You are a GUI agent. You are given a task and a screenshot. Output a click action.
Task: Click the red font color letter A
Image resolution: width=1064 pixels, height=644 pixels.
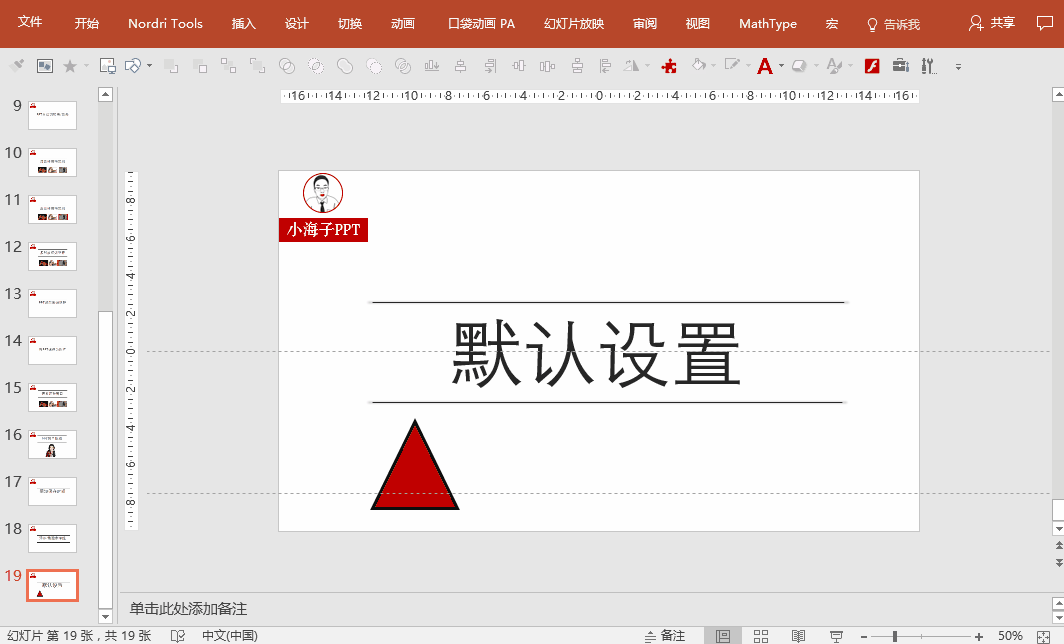point(764,66)
